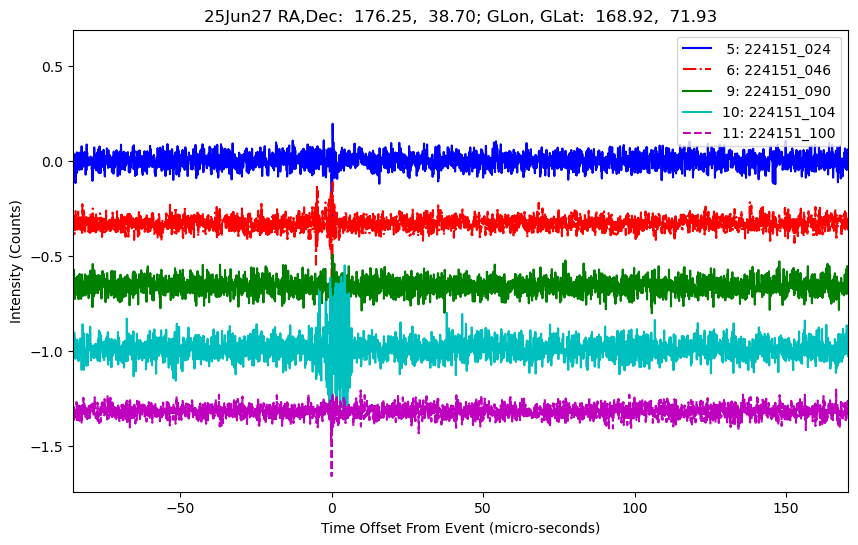Click the blue line sample in legend

(697, 48)
